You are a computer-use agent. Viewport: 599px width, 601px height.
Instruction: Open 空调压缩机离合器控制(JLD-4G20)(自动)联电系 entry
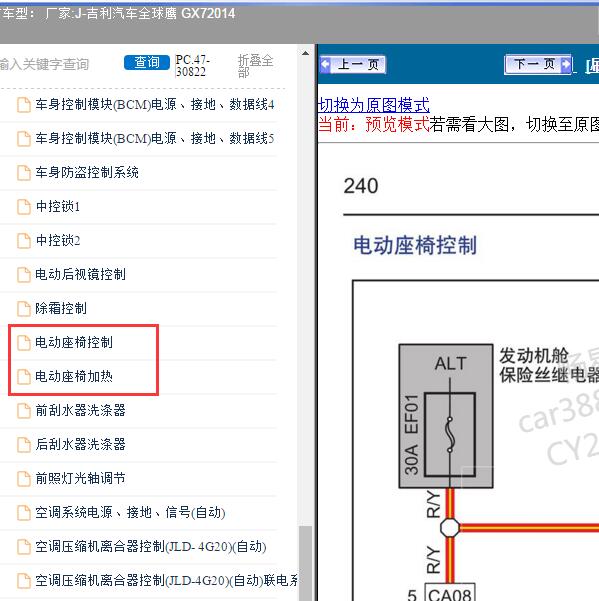(166, 580)
